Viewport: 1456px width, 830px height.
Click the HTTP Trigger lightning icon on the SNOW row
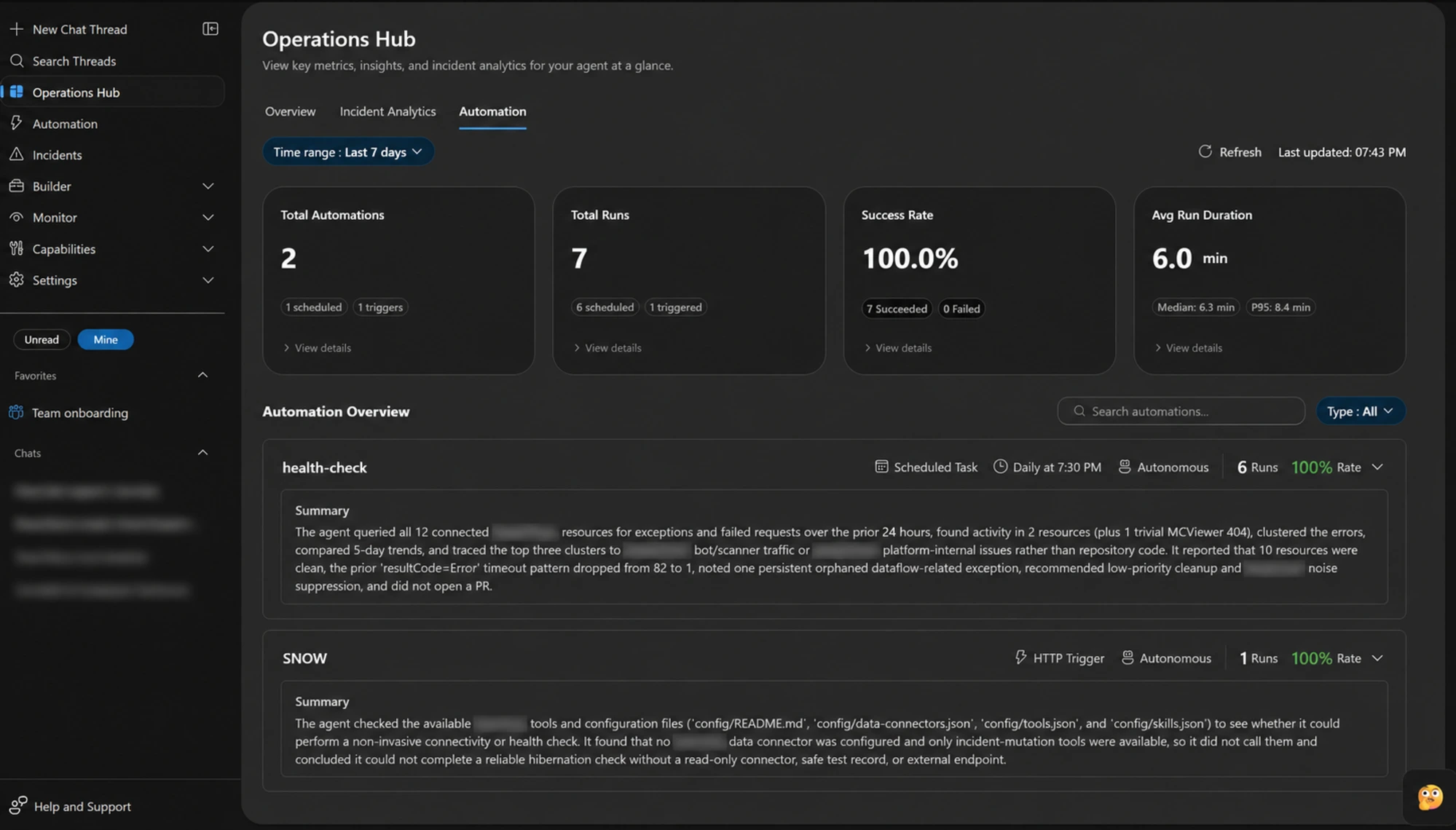coord(1021,657)
